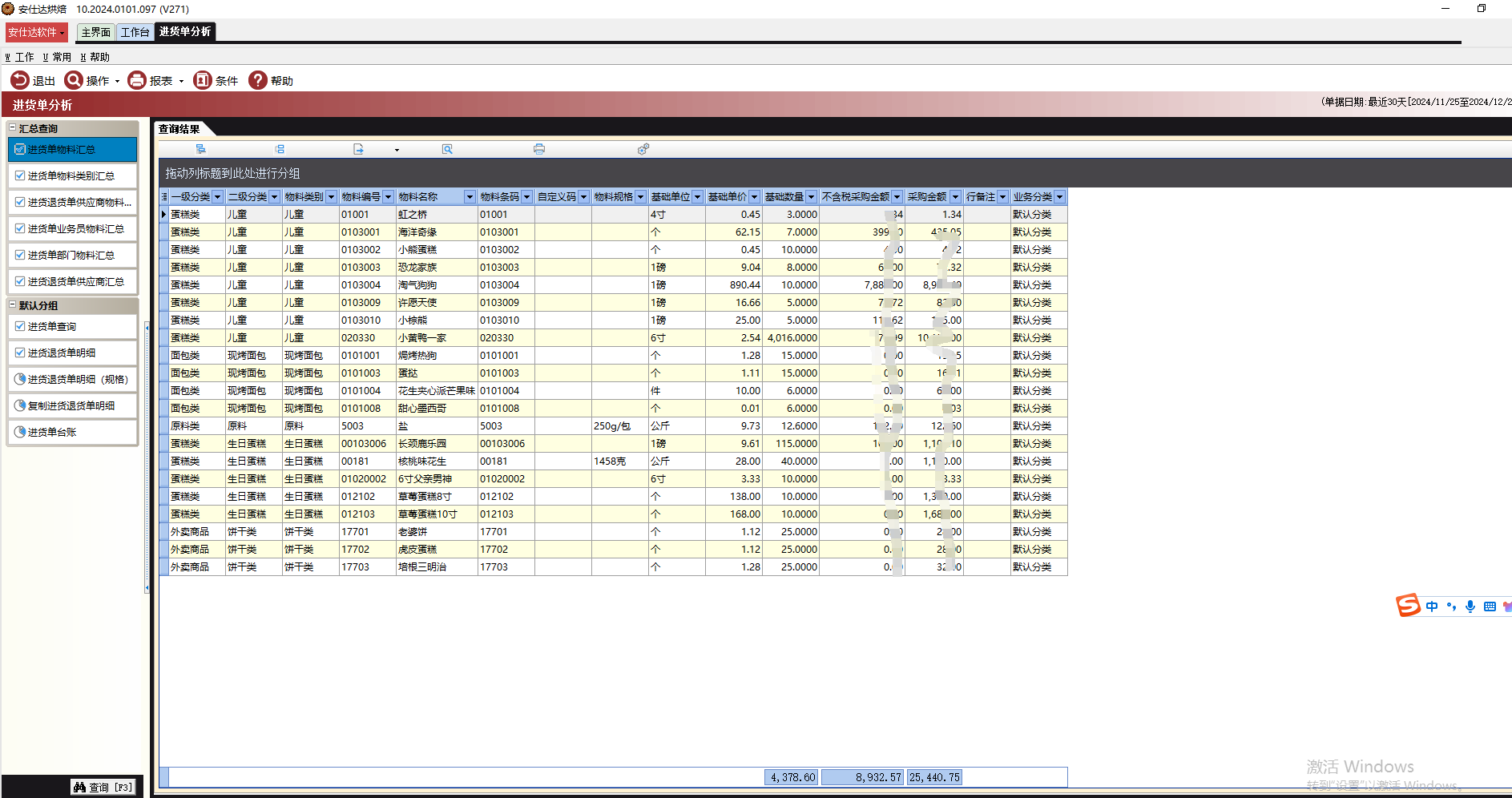Open 复制进货退货单明细 pie chart report
1512x798 pixels.
click(73, 405)
